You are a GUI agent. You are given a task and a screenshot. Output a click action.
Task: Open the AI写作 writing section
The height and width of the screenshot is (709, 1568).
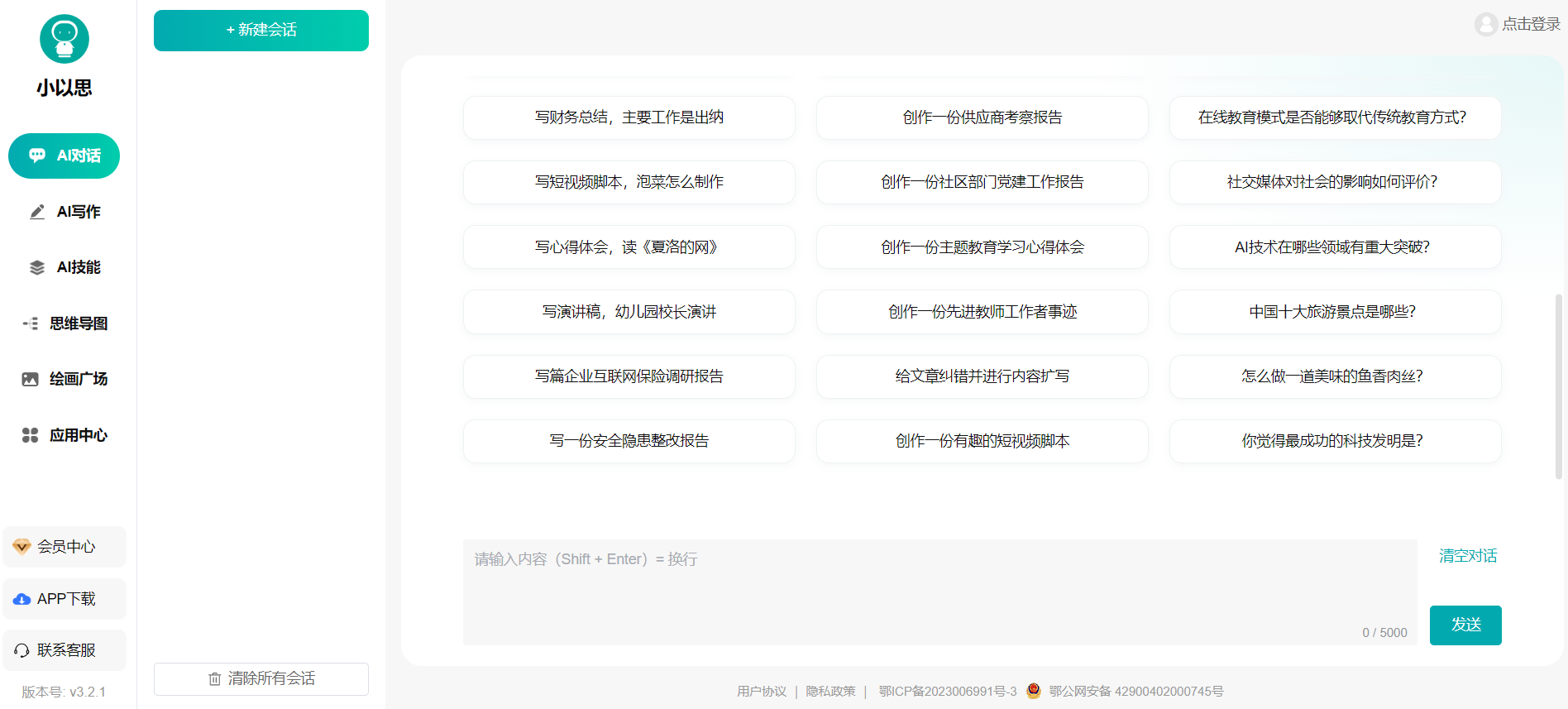[x=64, y=212]
